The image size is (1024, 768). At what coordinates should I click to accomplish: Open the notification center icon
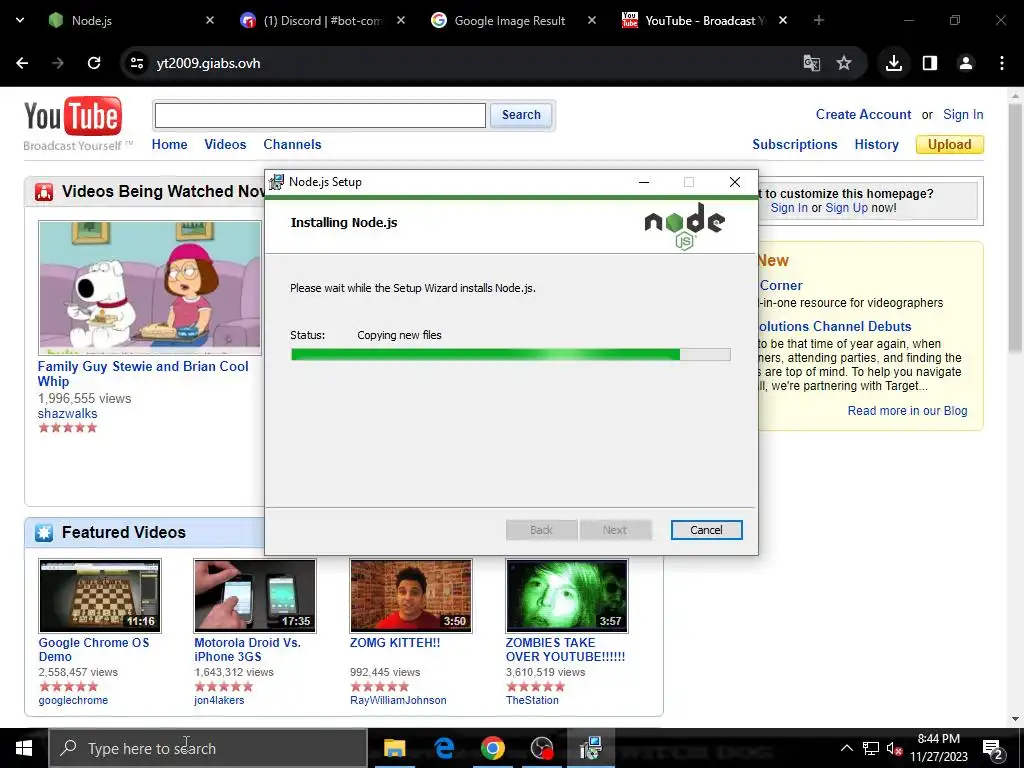coord(993,748)
